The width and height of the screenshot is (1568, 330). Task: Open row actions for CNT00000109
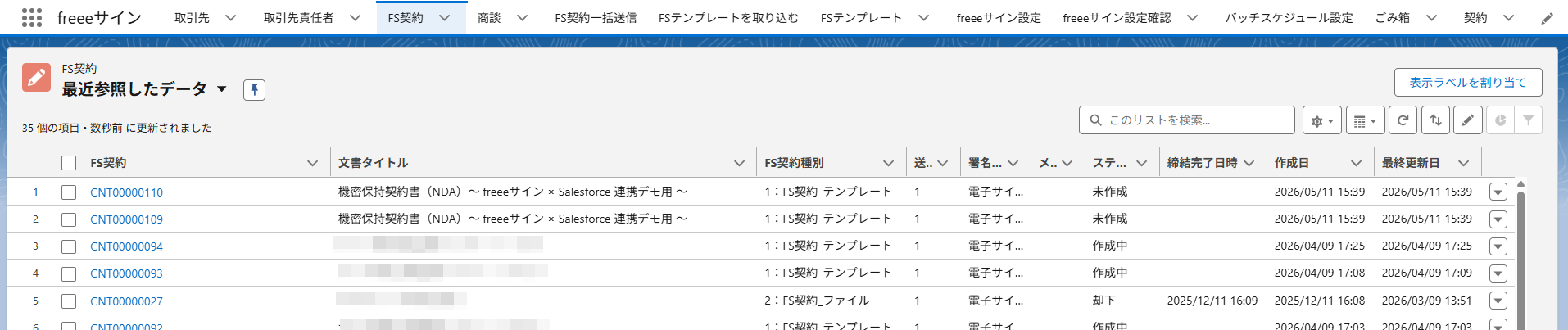[1498, 219]
